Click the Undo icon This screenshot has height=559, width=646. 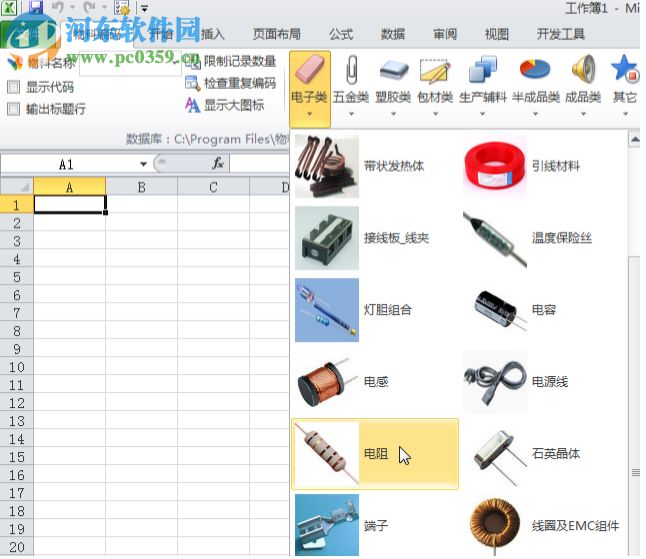(x=58, y=7)
